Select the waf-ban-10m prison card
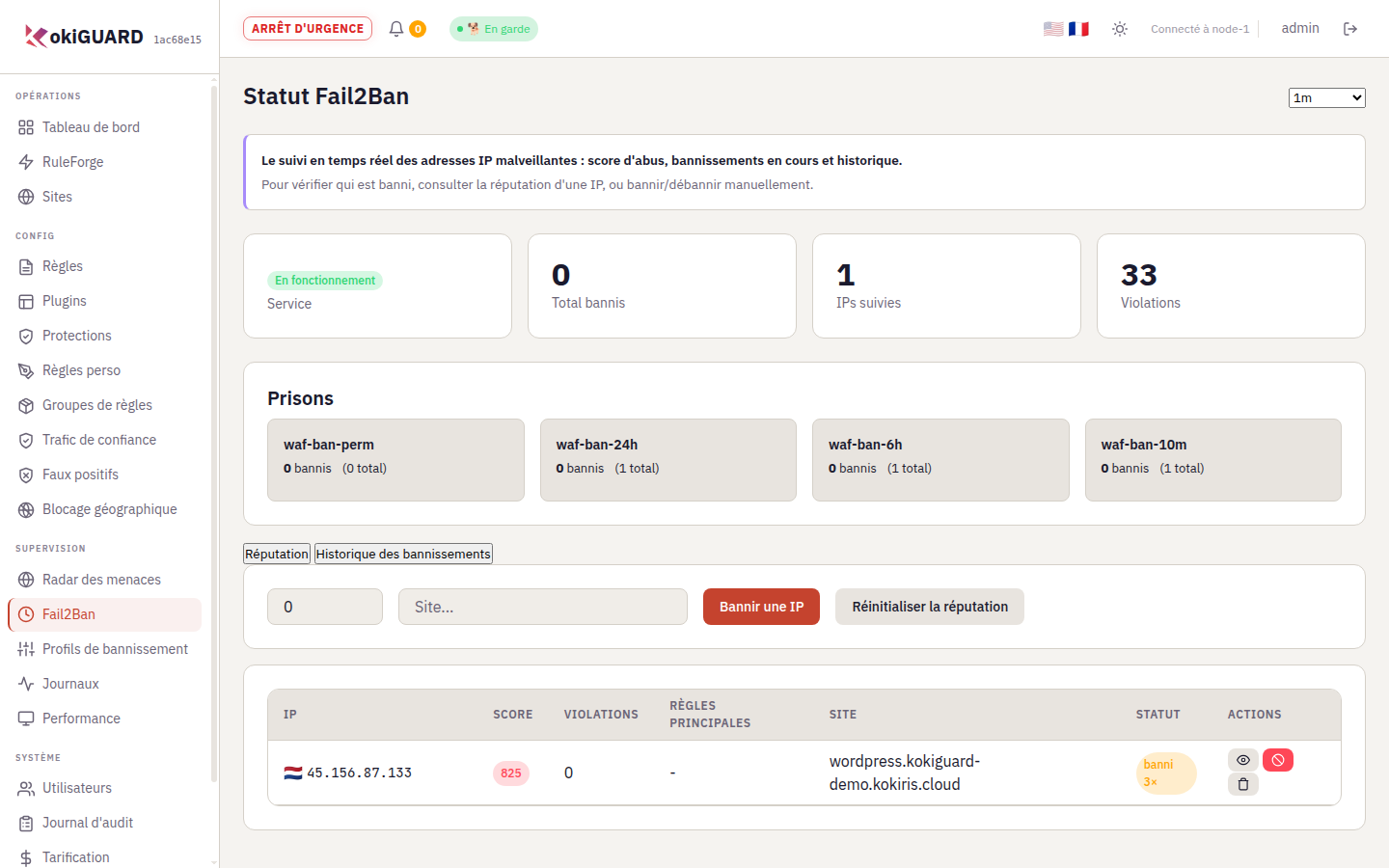Screen dimensions: 1389x868 pos(1213,460)
